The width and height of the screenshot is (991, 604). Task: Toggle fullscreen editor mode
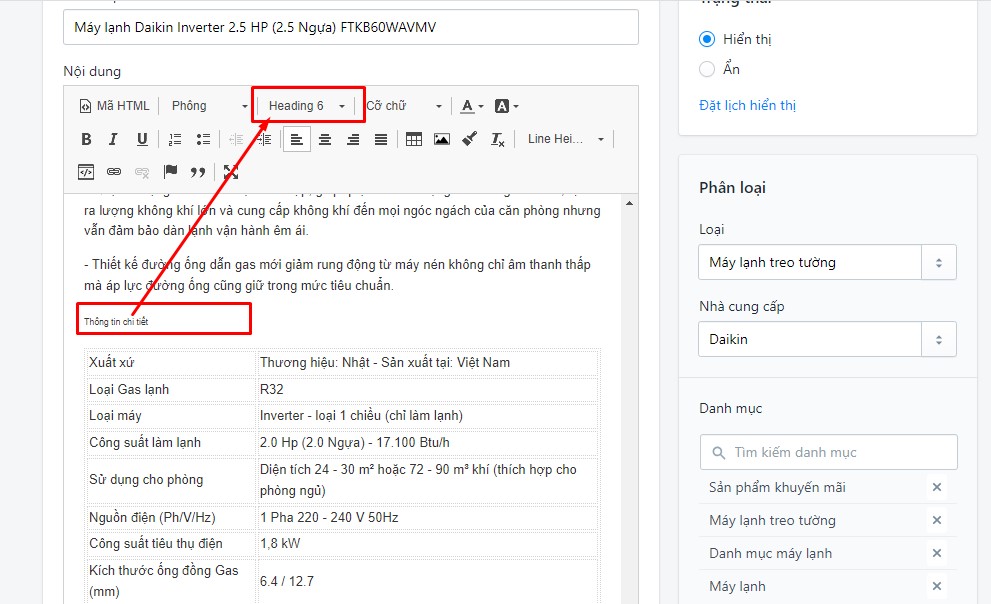pyautogui.click(x=231, y=172)
